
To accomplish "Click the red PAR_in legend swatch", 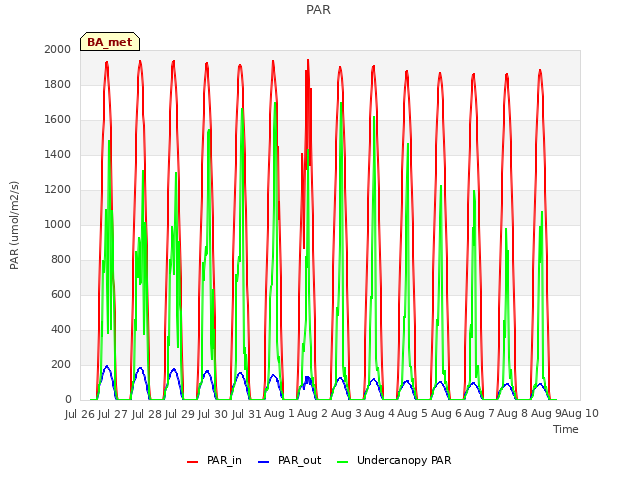I will click(192, 462).
